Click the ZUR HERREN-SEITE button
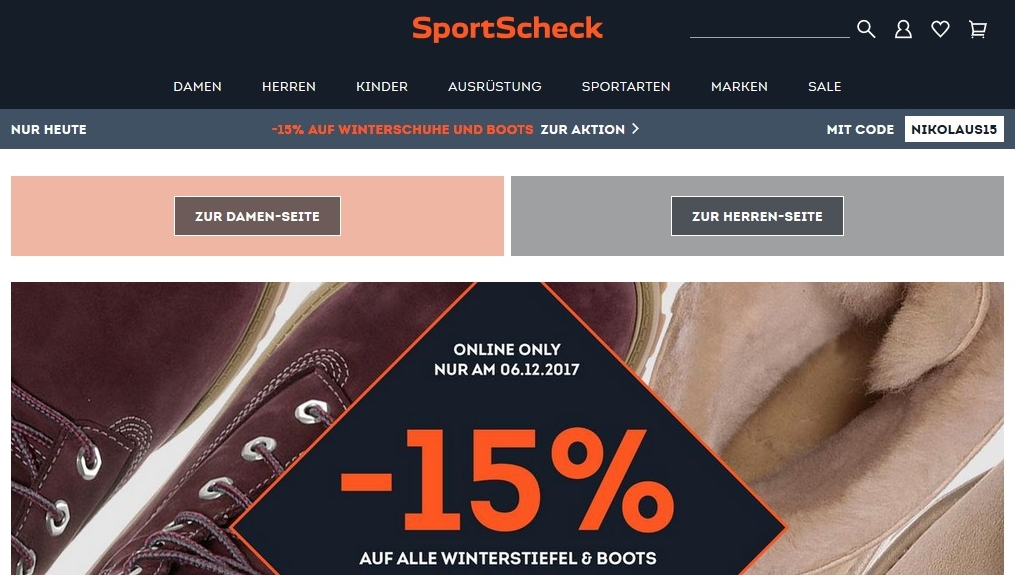 coord(757,216)
